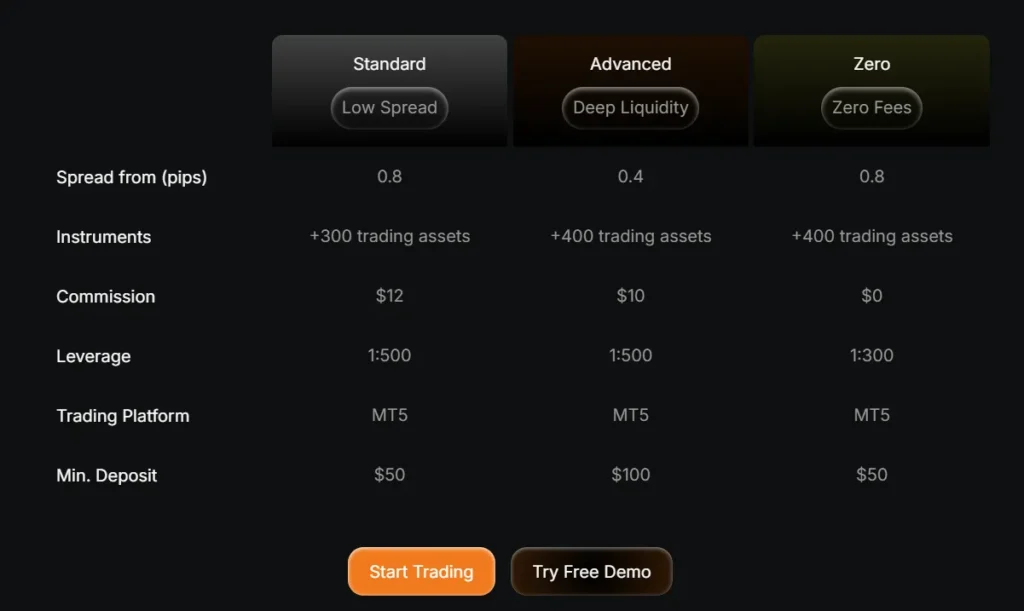Switch to the Advanced account header

(630, 64)
